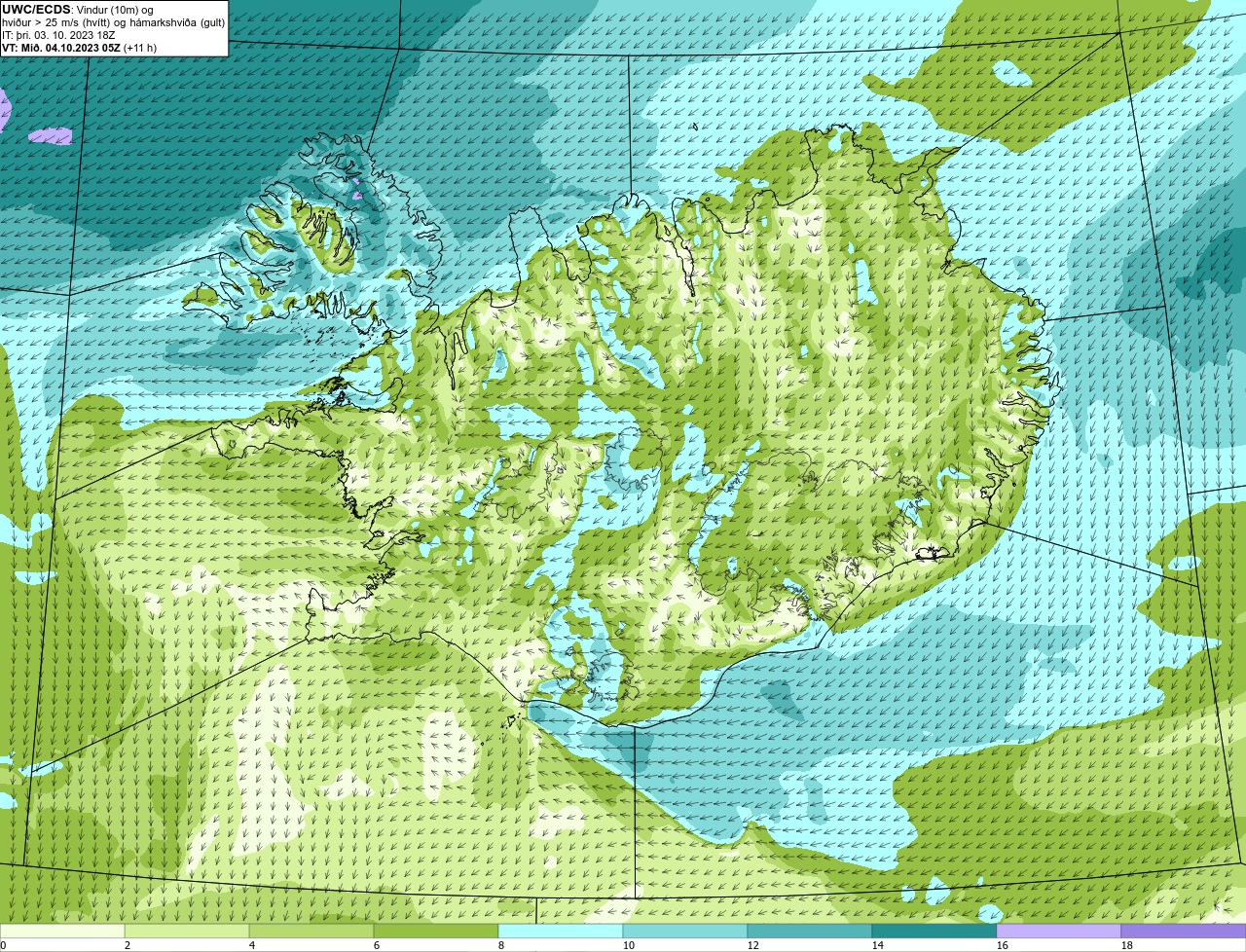
Task: Pick the 10–12 m/s turquoise legend swatch
Action: tap(685, 932)
